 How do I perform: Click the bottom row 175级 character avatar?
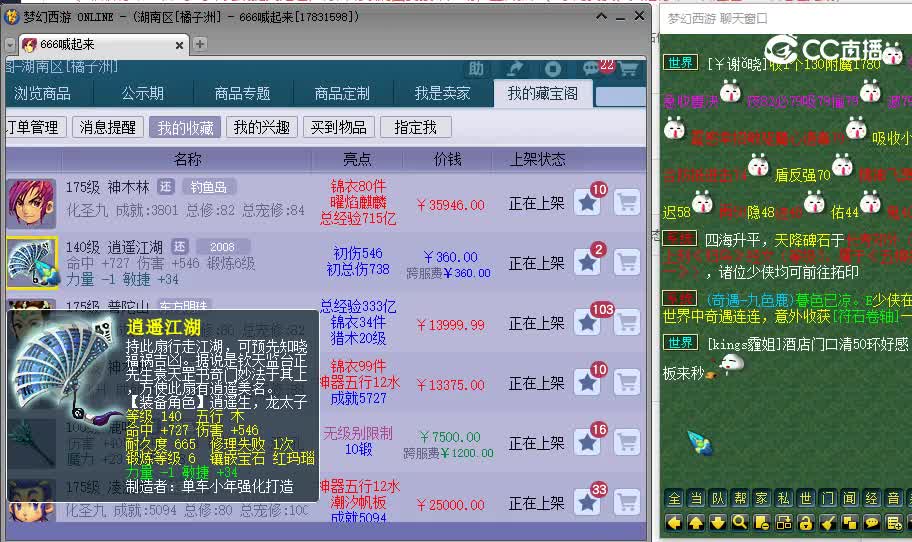(x=31, y=501)
